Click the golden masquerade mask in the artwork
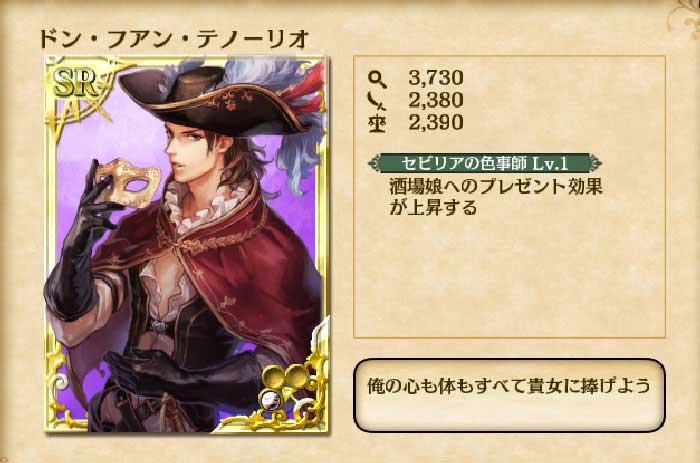This screenshot has width=700, height=463. click(x=129, y=183)
